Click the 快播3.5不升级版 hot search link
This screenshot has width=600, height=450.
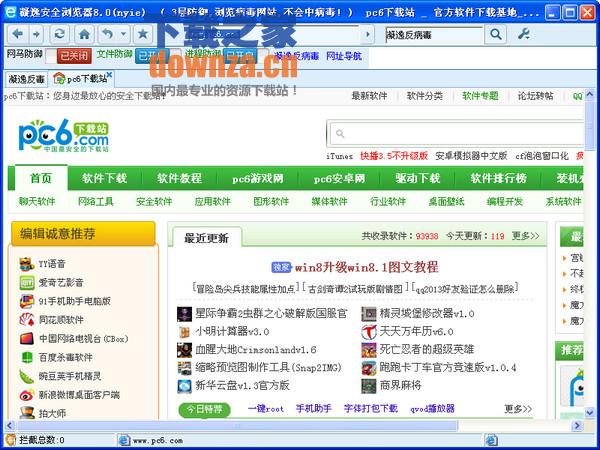click(394, 156)
